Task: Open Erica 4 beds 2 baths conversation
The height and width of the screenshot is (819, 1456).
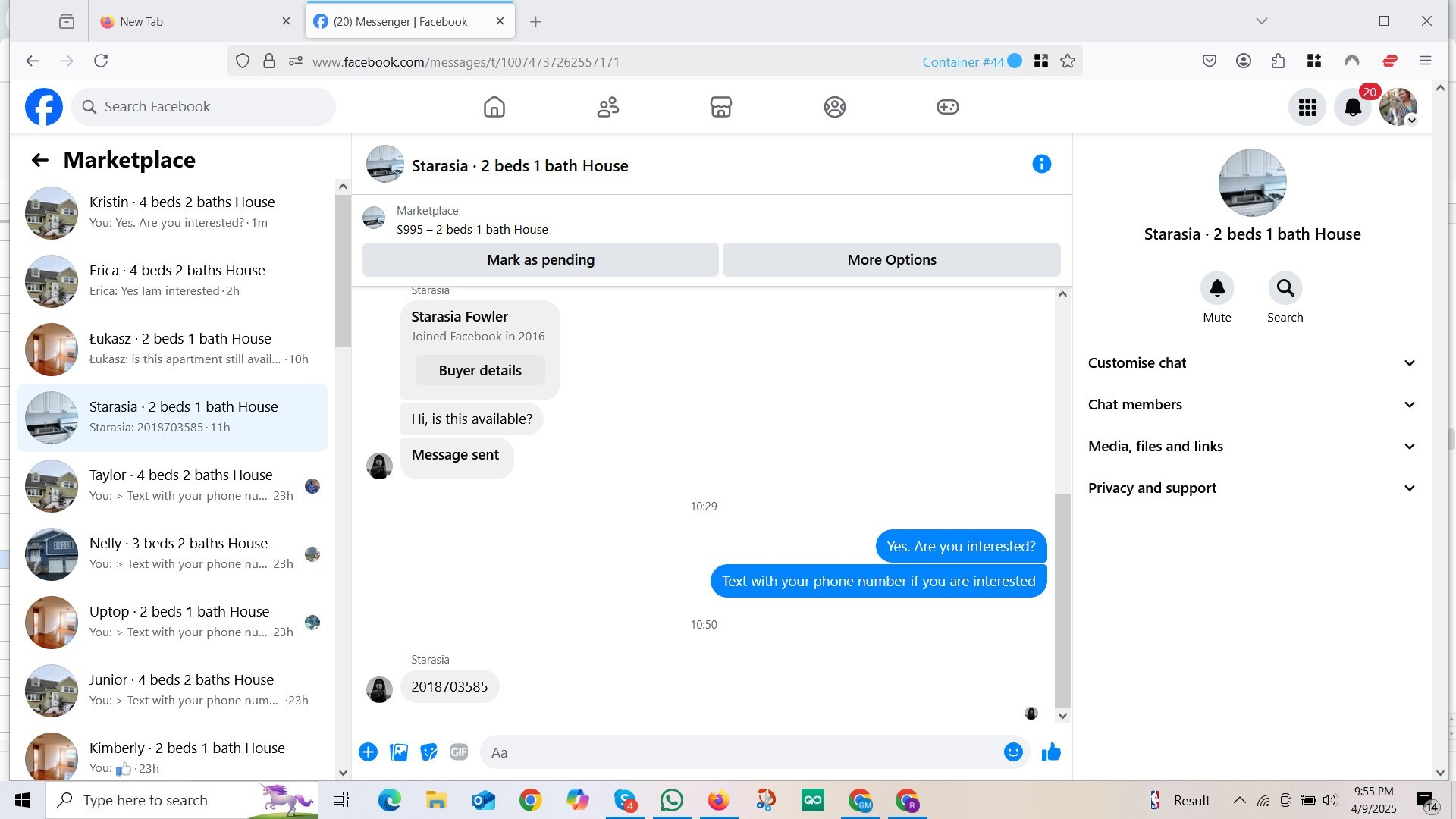Action: pos(173,281)
